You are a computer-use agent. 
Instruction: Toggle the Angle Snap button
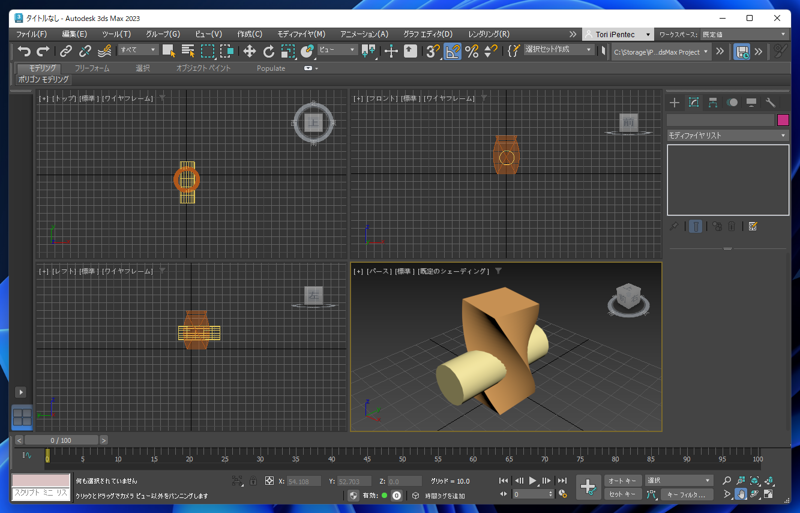click(x=452, y=51)
